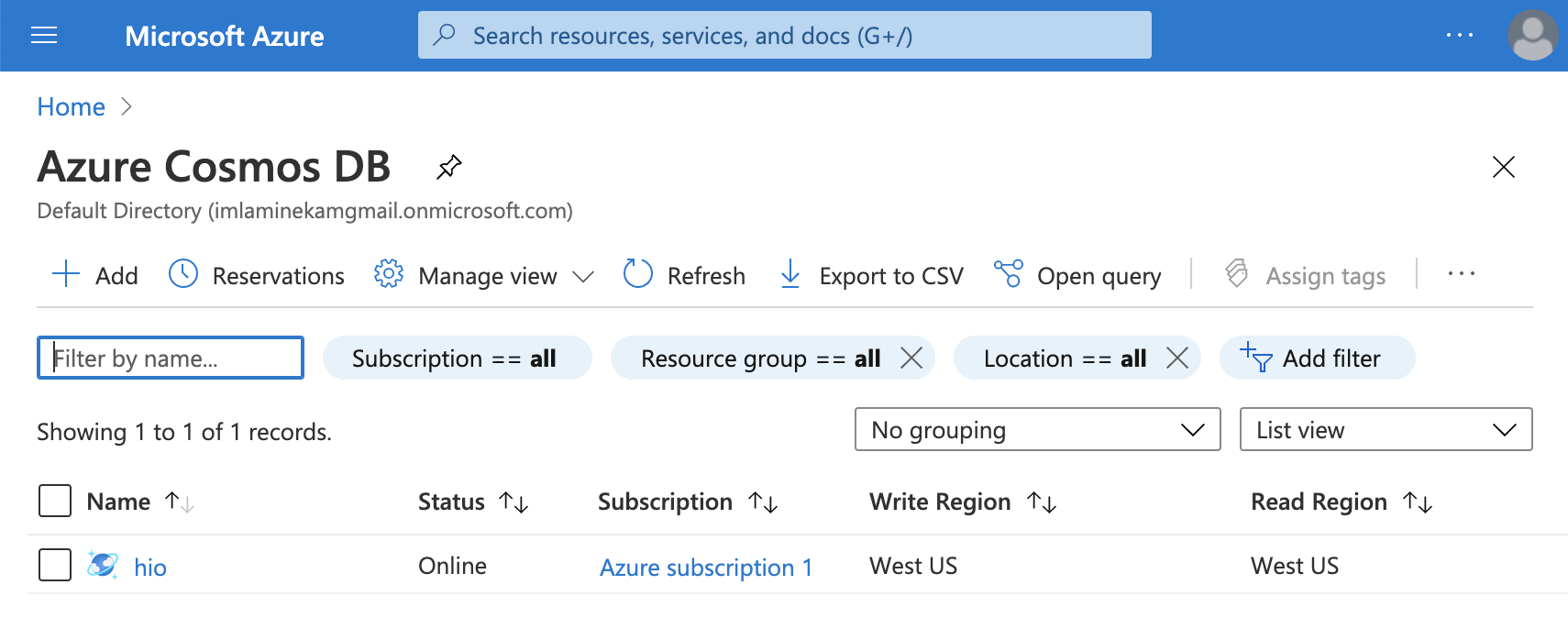Close the Azure Cosmos DB blade
This screenshot has height=618, width=1568.
(1503, 167)
